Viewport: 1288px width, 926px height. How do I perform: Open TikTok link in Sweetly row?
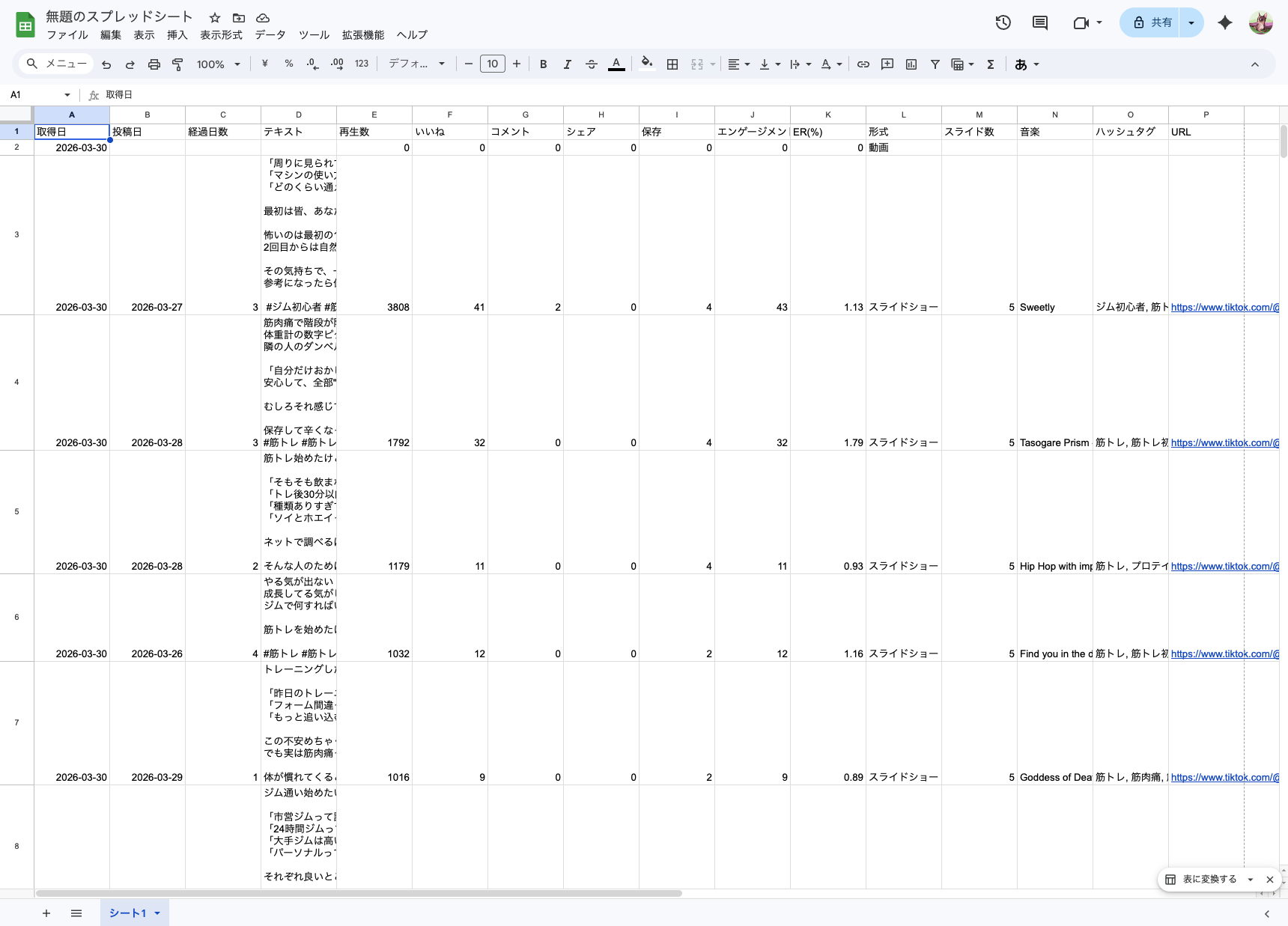pyautogui.click(x=1225, y=308)
